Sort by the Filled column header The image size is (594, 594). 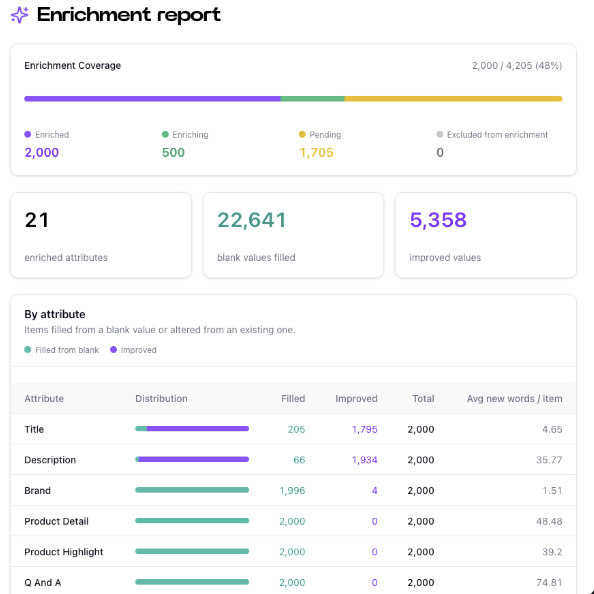point(293,399)
